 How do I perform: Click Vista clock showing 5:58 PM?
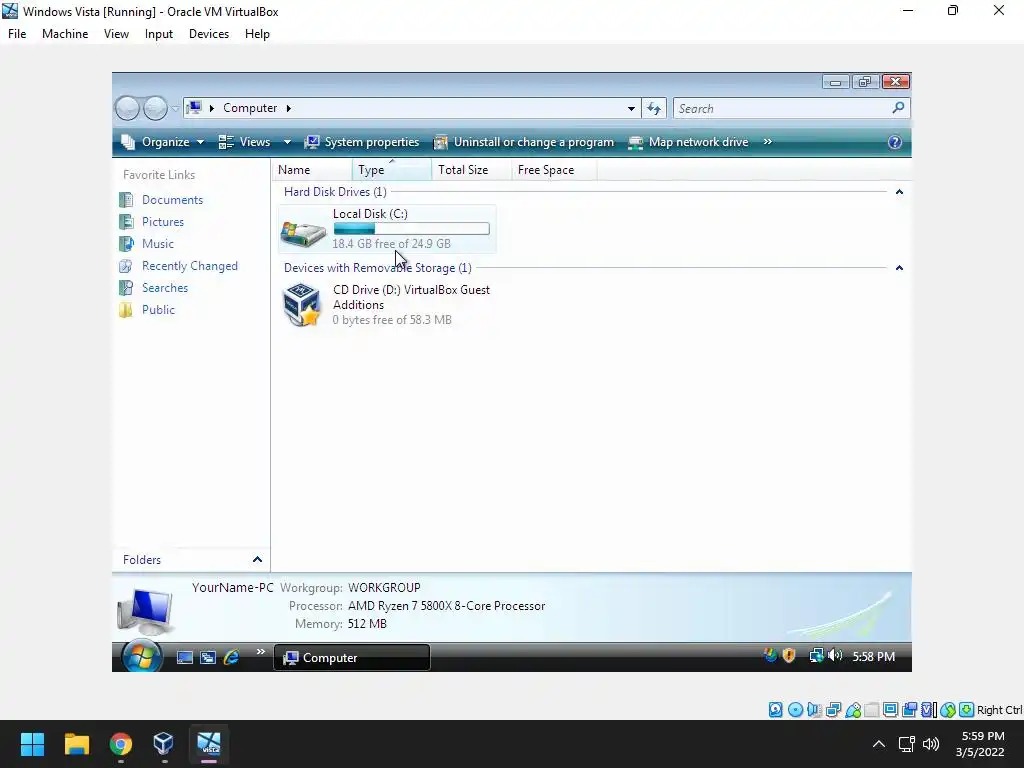[x=873, y=656]
